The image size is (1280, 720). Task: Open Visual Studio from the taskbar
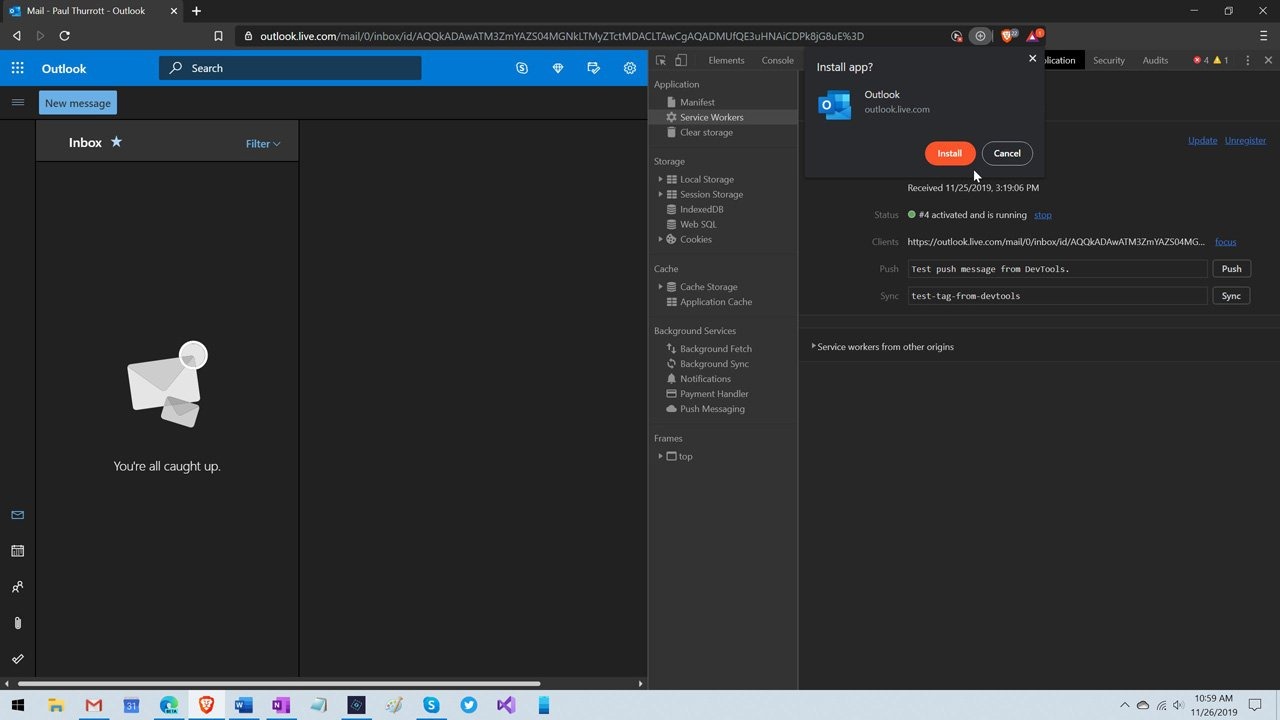click(506, 705)
